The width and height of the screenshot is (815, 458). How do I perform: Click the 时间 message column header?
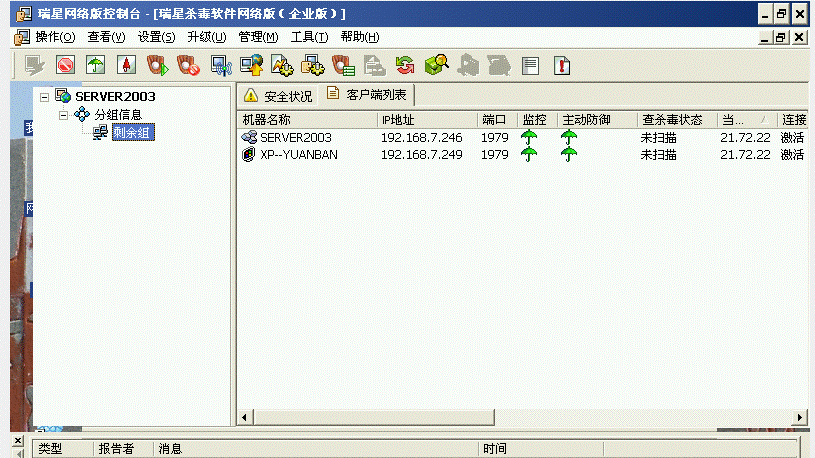(541, 448)
